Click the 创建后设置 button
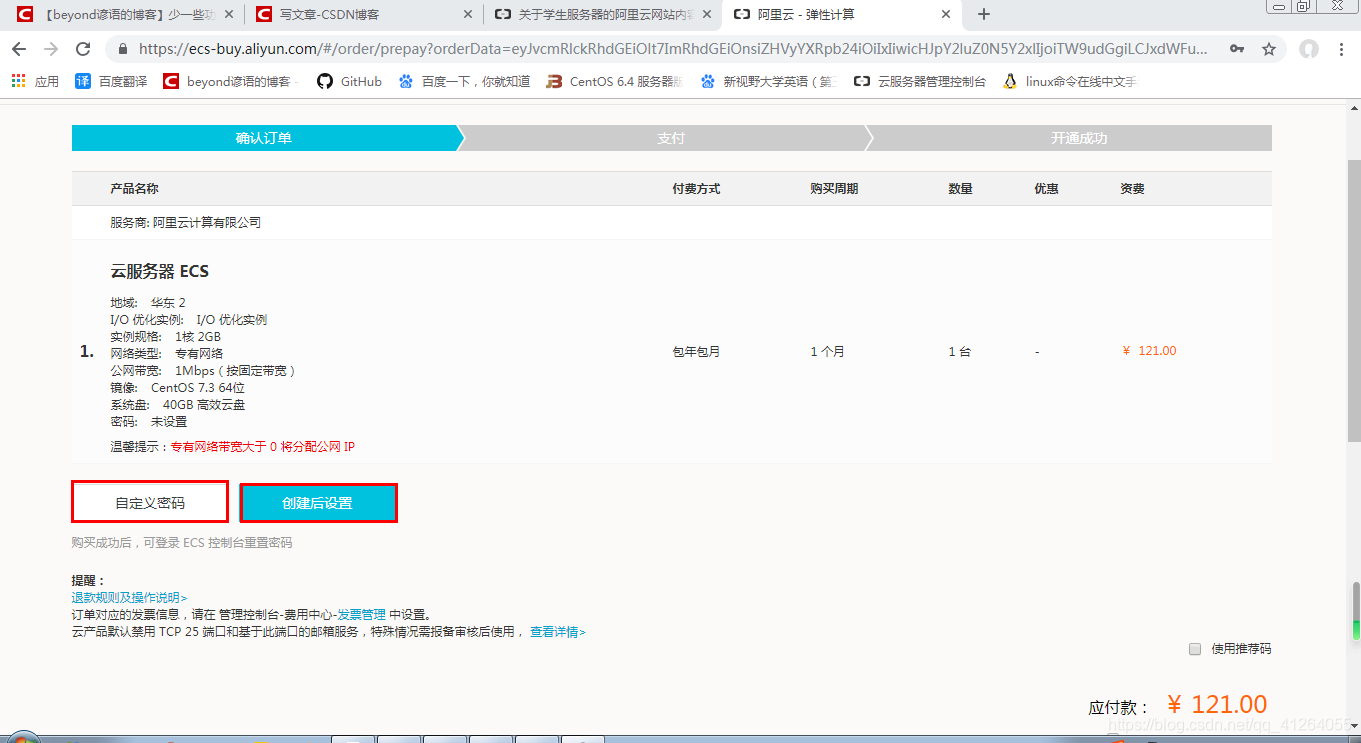 318,502
